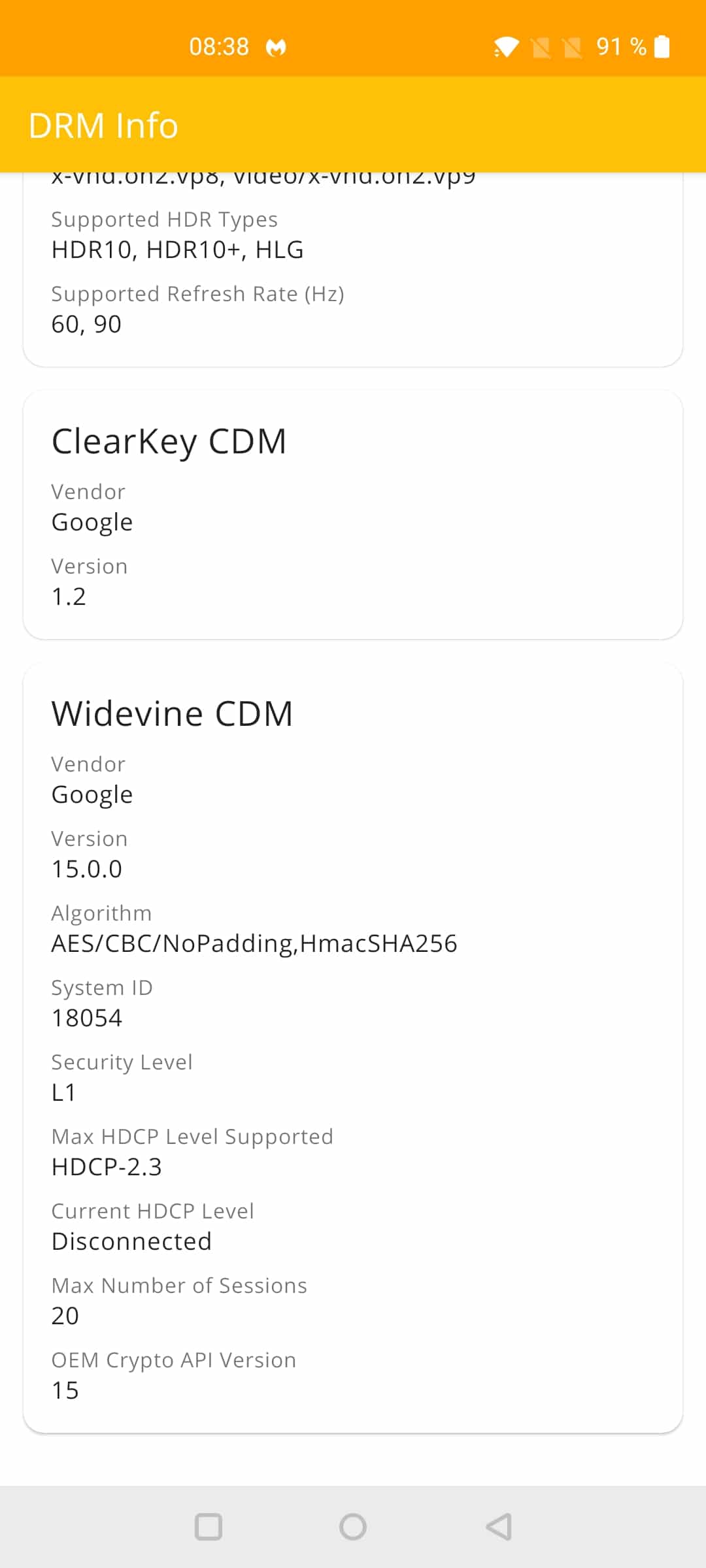Tap the Supported Refresh Rate 60, 90 value

click(86, 324)
